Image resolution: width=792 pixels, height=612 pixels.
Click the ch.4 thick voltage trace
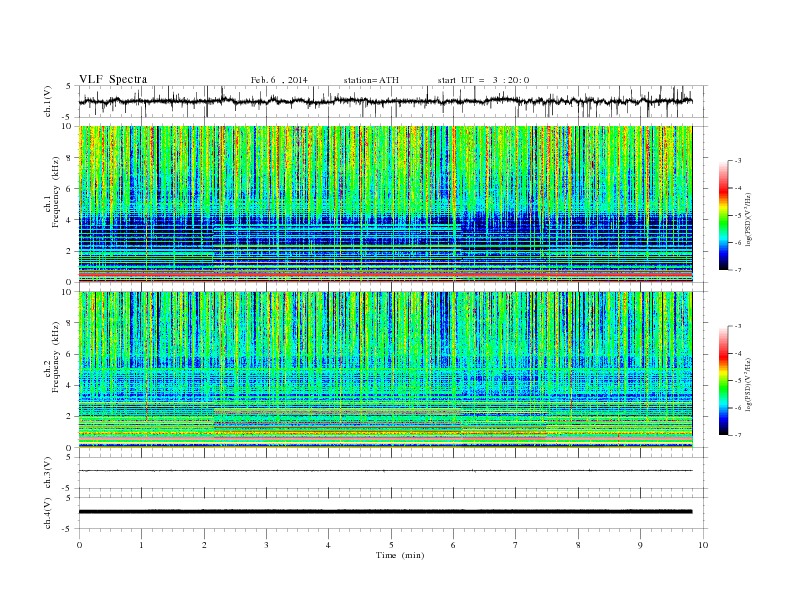coord(386,512)
